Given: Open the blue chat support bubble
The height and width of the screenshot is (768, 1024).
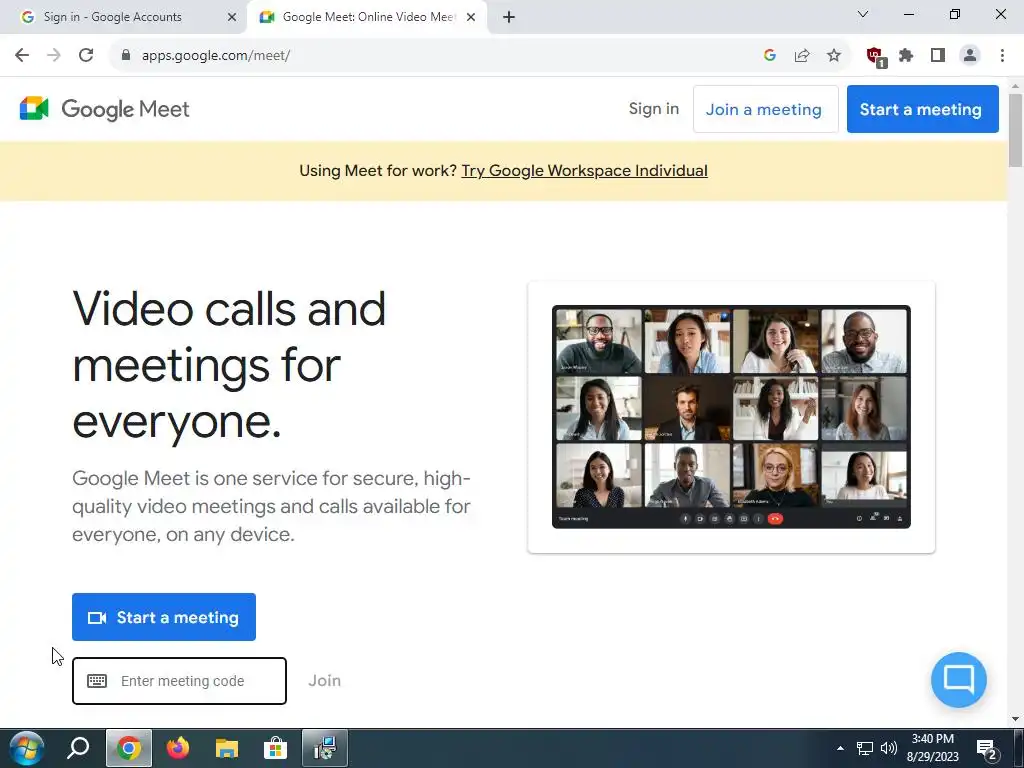Looking at the screenshot, I should click(959, 679).
